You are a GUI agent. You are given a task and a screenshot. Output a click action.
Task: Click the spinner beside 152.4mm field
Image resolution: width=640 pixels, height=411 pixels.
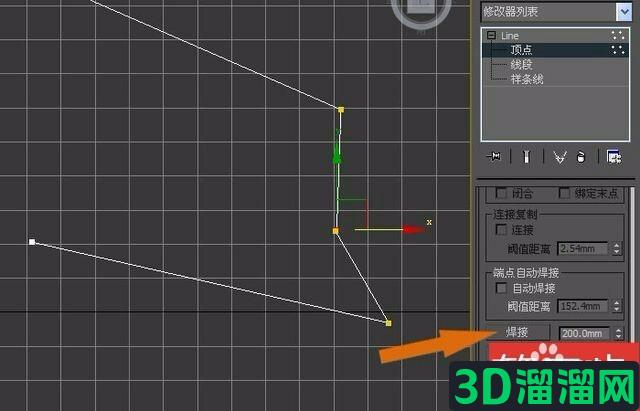pos(616,306)
